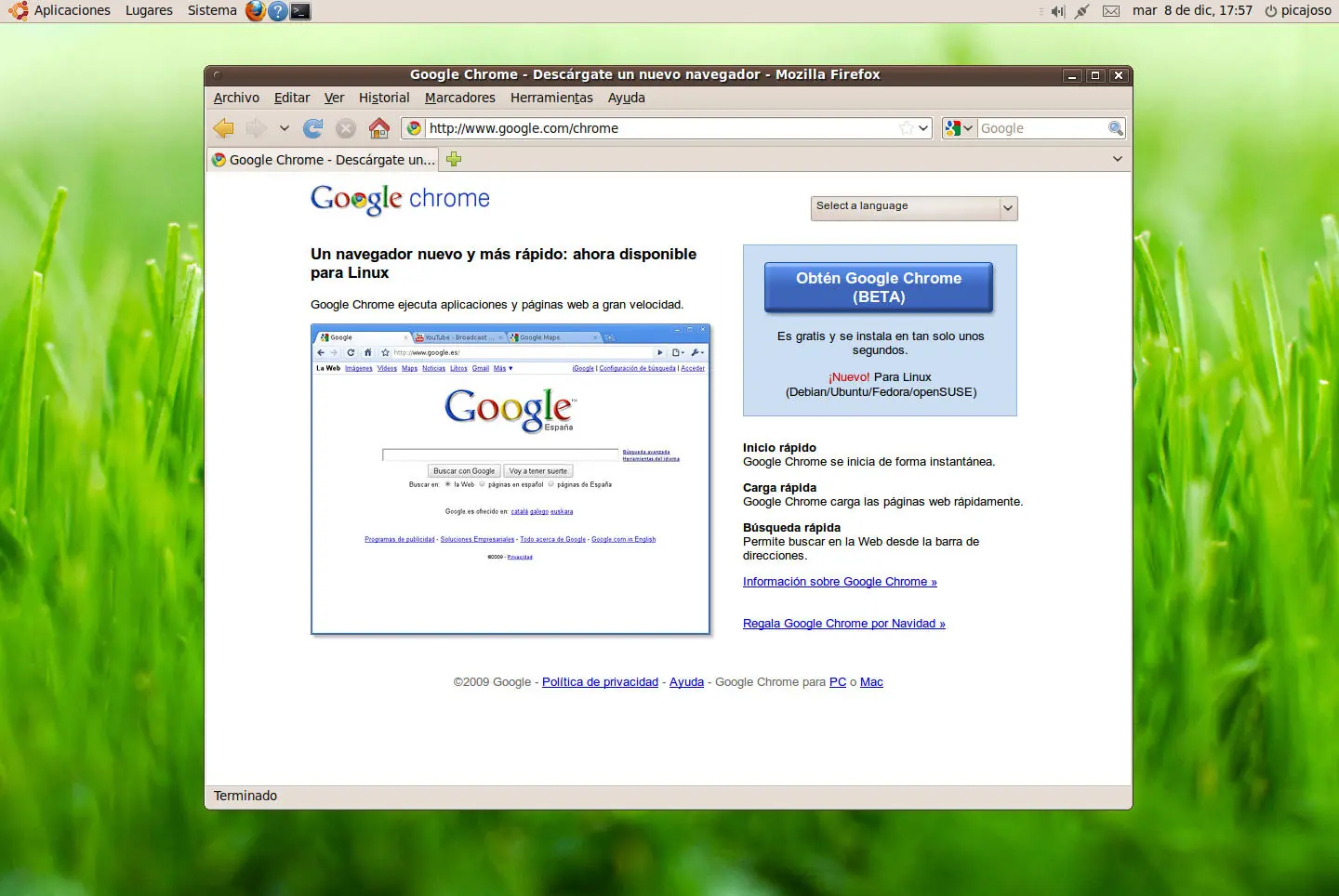The width and height of the screenshot is (1339, 896).
Task: Click the search magnifier icon
Action: [x=1116, y=128]
